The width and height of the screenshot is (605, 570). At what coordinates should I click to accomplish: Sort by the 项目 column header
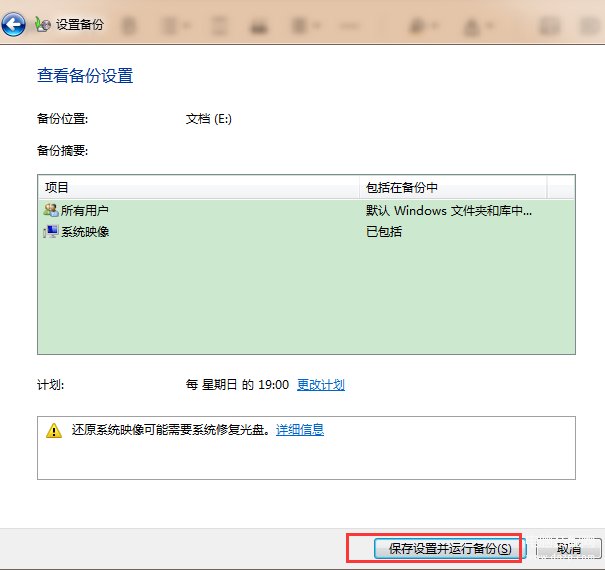tap(199, 188)
